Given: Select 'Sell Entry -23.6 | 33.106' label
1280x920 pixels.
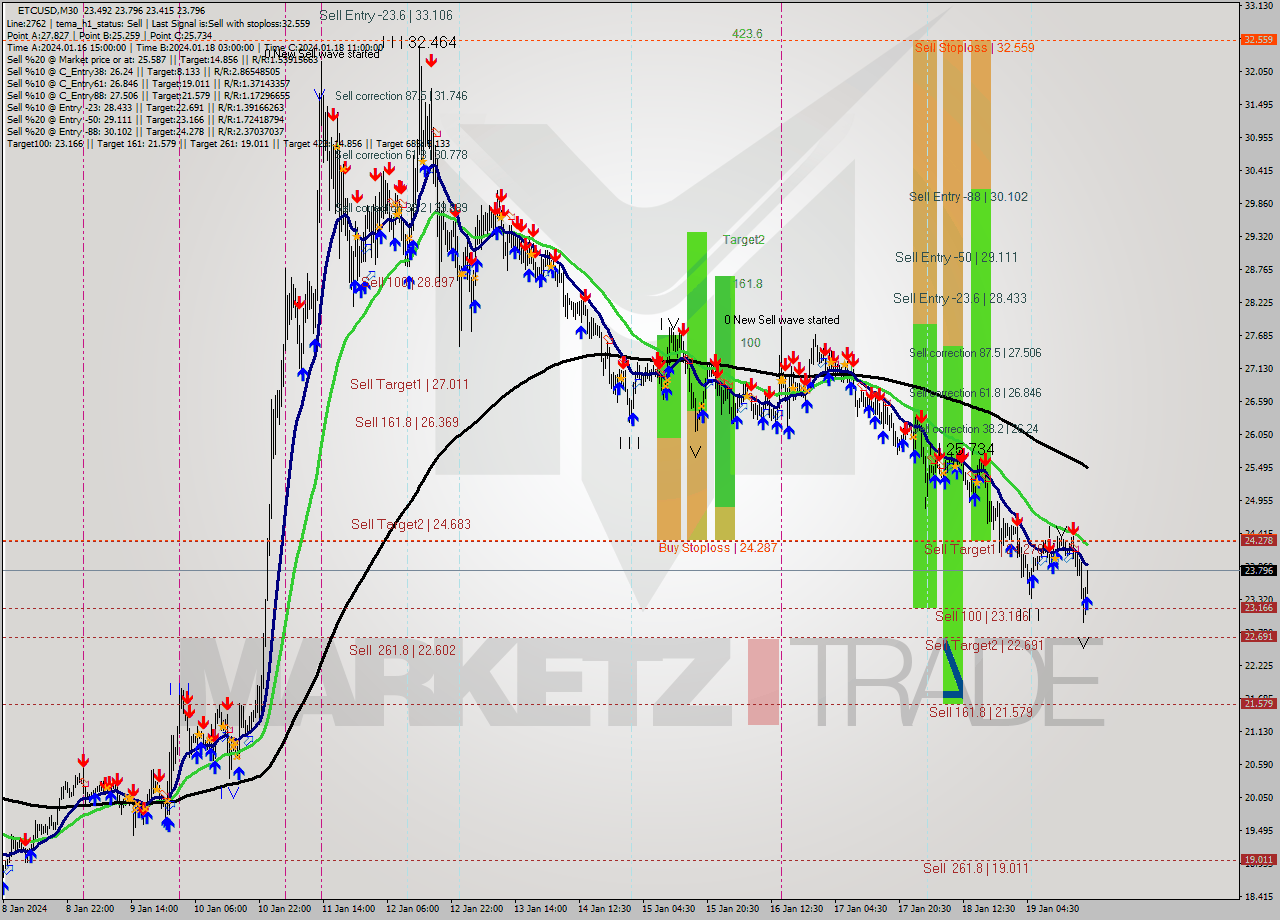Looking at the screenshot, I should pyautogui.click(x=386, y=15).
